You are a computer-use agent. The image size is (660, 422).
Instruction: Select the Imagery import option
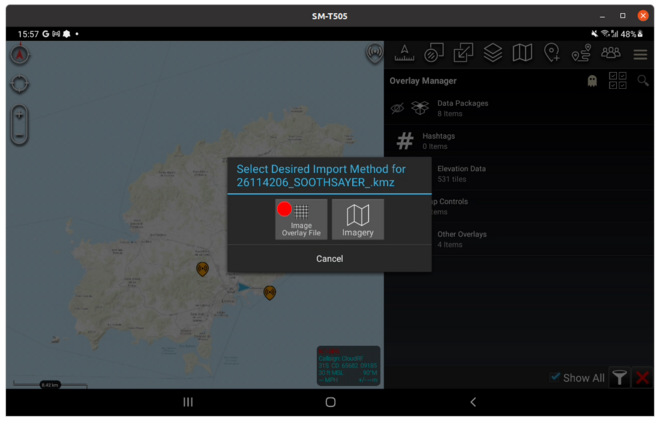coord(358,219)
